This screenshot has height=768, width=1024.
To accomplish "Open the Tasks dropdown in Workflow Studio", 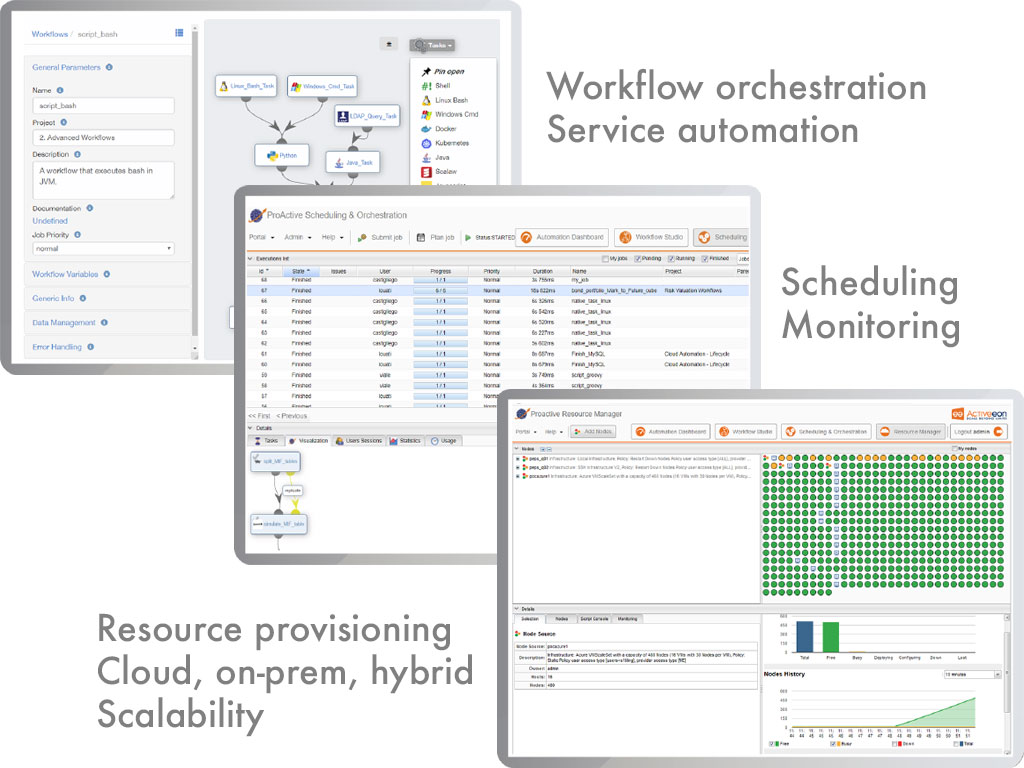I will tap(432, 45).
